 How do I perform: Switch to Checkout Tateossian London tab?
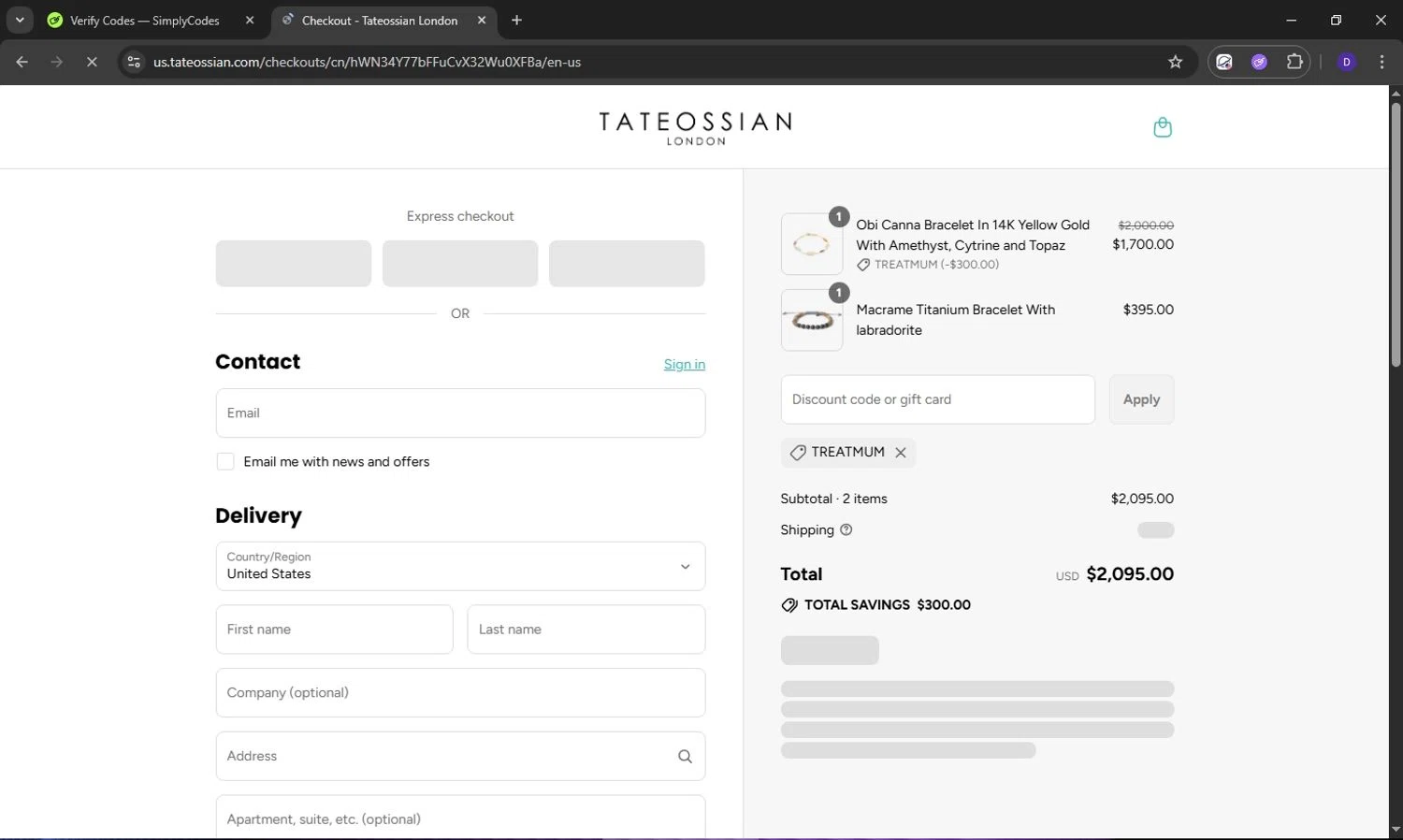tap(379, 20)
